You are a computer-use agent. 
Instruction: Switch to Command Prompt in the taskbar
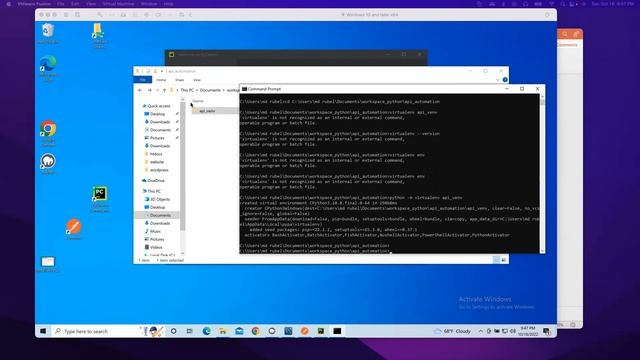tap(337, 331)
